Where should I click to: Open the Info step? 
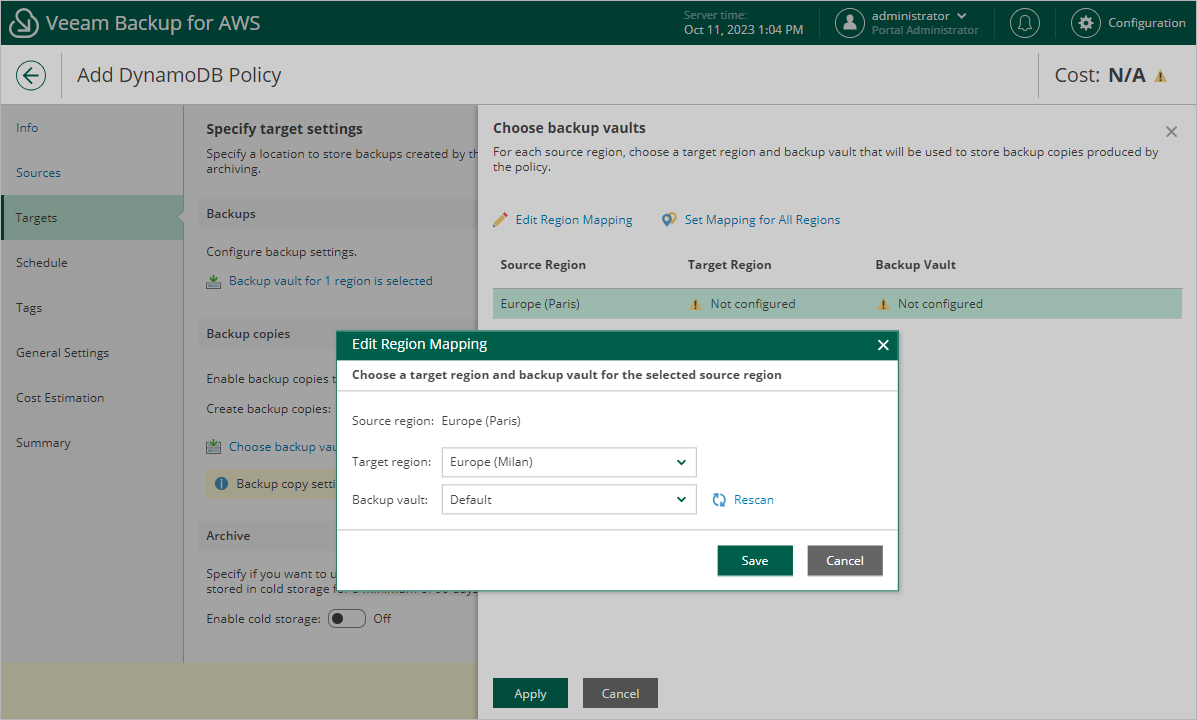coord(27,128)
